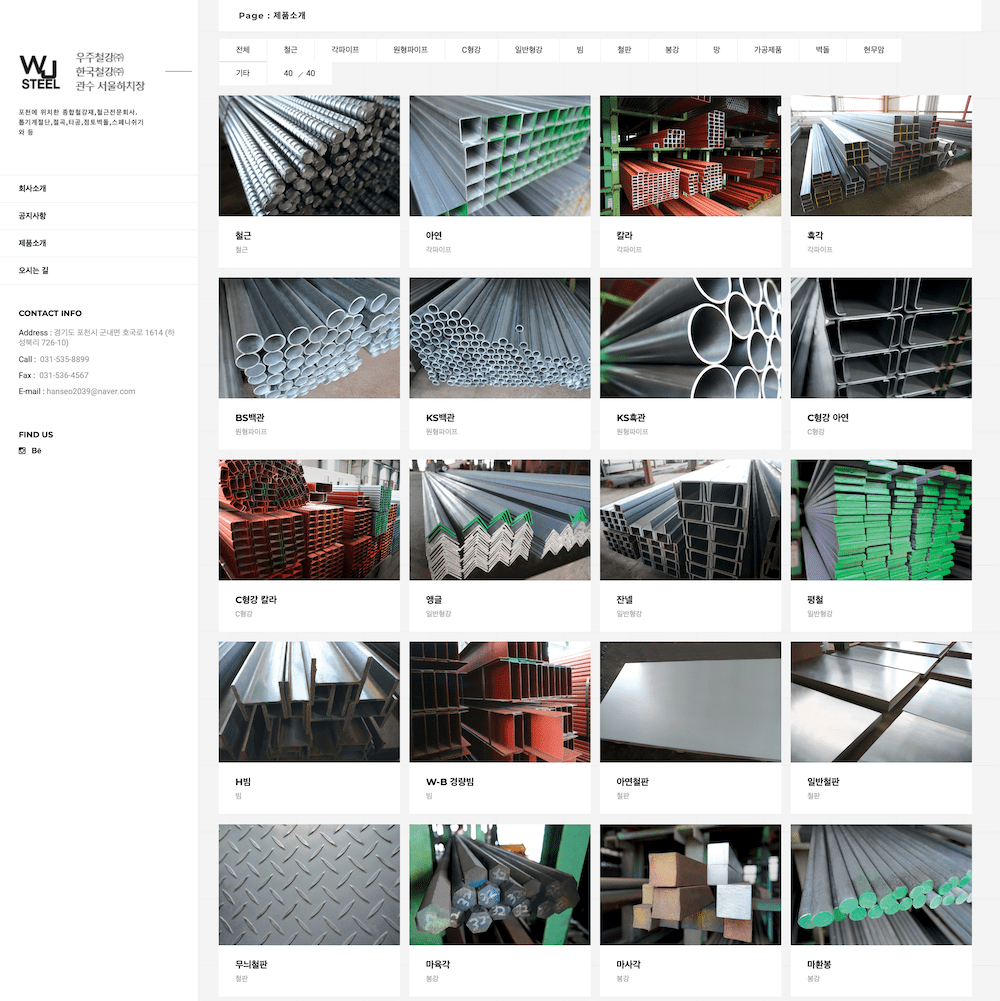Click the 무늬철판 product title

(251, 965)
